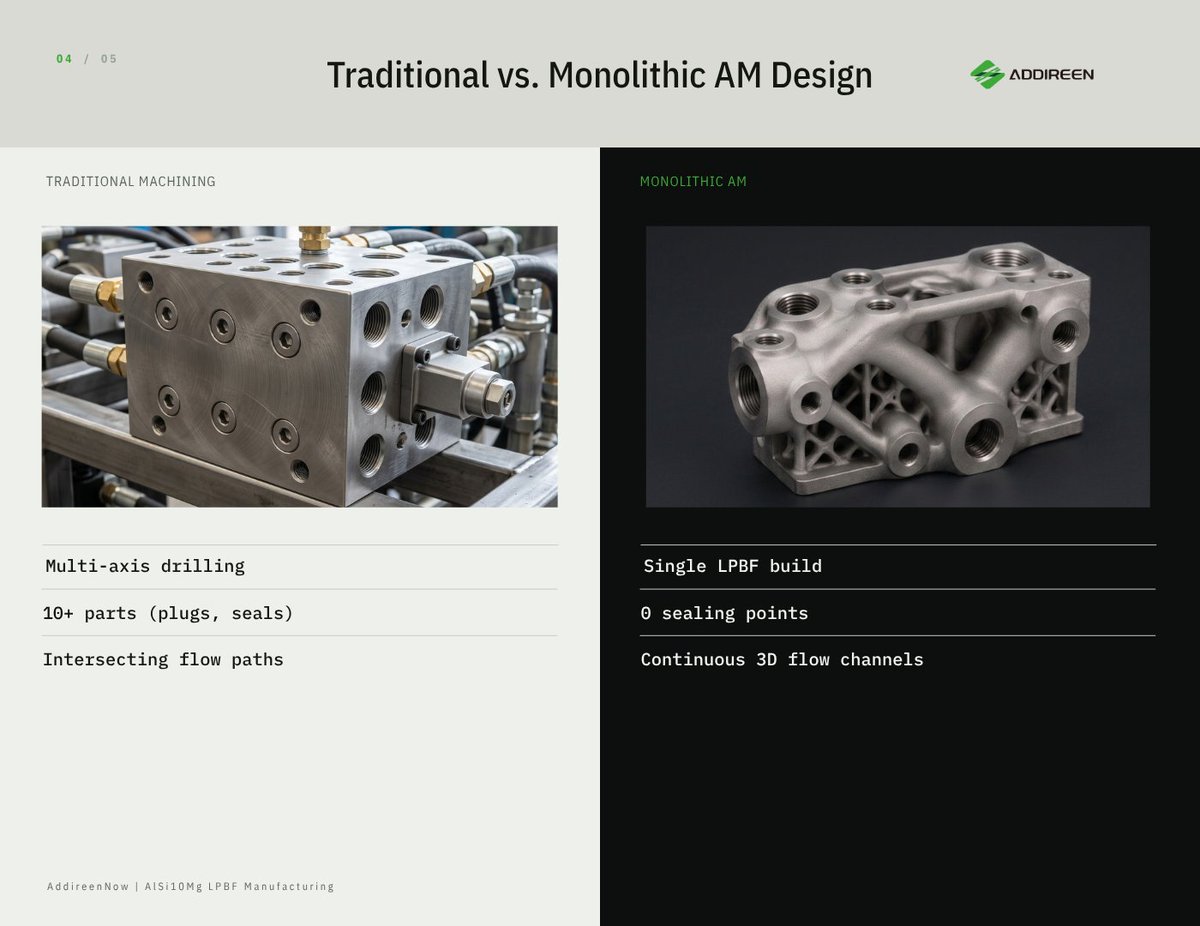This screenshot has width=1200, height=926.
Task: Select the 'MONOLITHIC AM' heading
Action: click(693, 181)
